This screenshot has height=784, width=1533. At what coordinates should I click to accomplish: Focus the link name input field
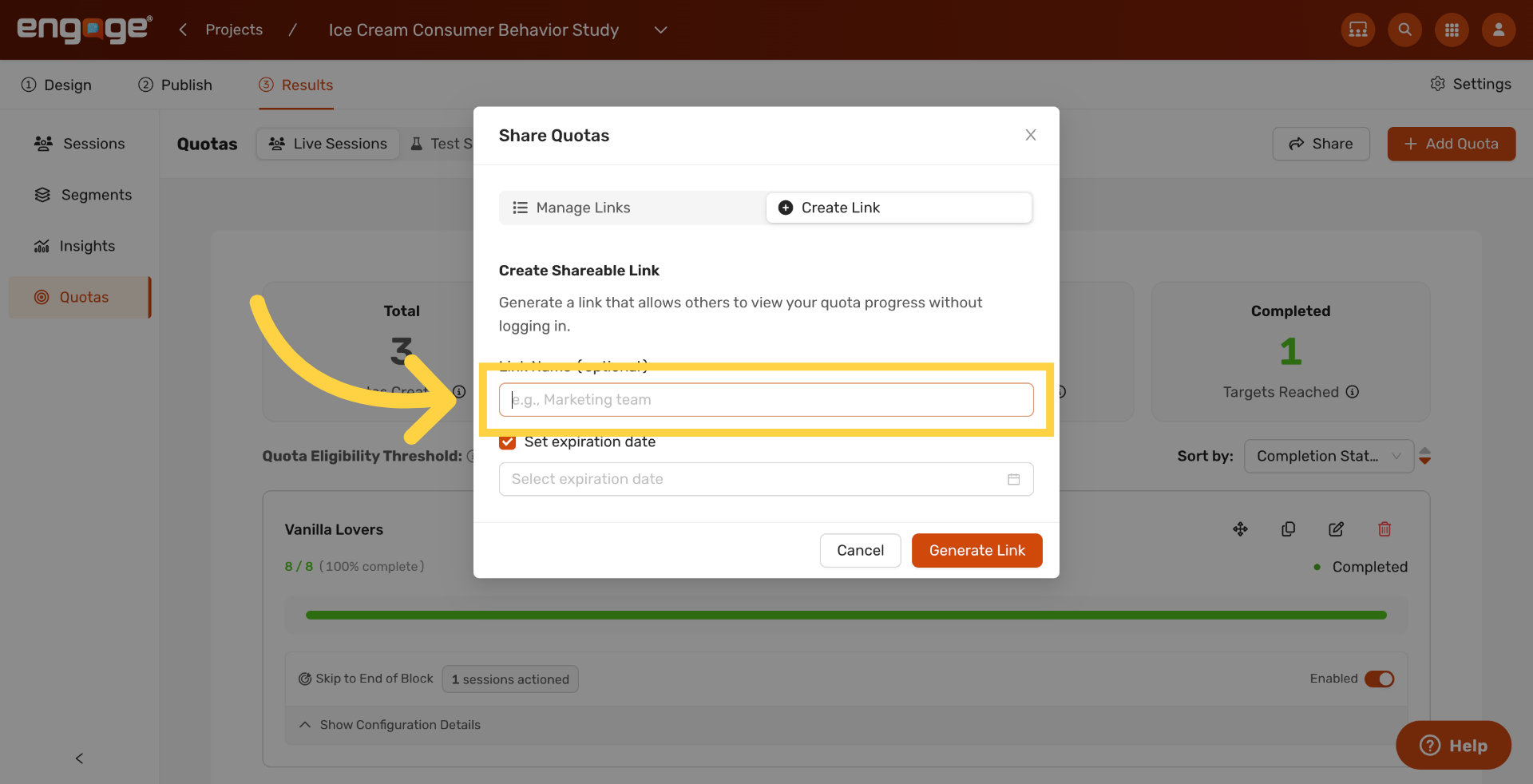[x=766, y=399]
